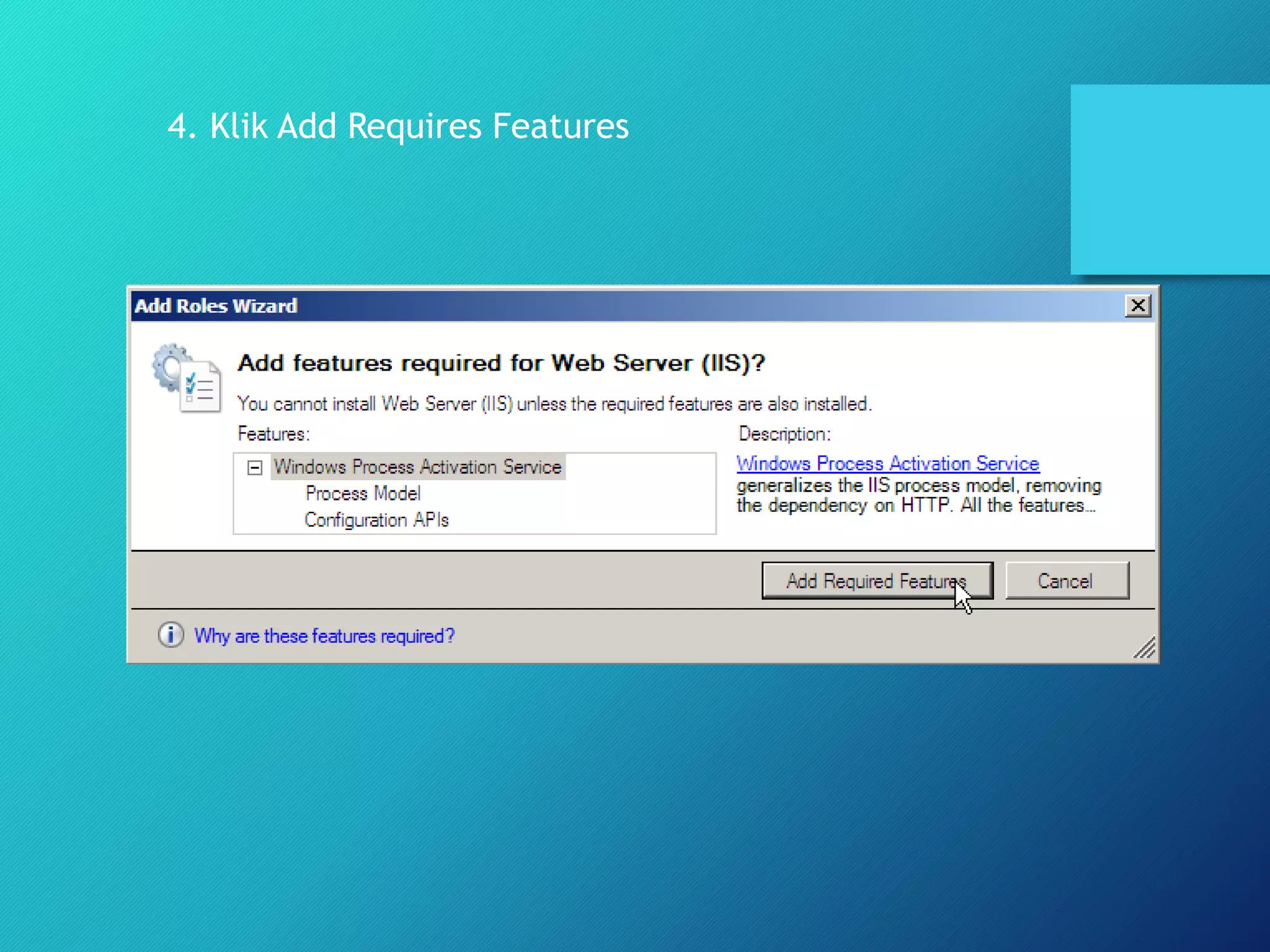Image resolution: width=1270 pixels, height=952 pixels.
Task: Click the 'You cannot install Web Server (IIS)' sentence
Action: pyautogui.click(x=554, y=404)
